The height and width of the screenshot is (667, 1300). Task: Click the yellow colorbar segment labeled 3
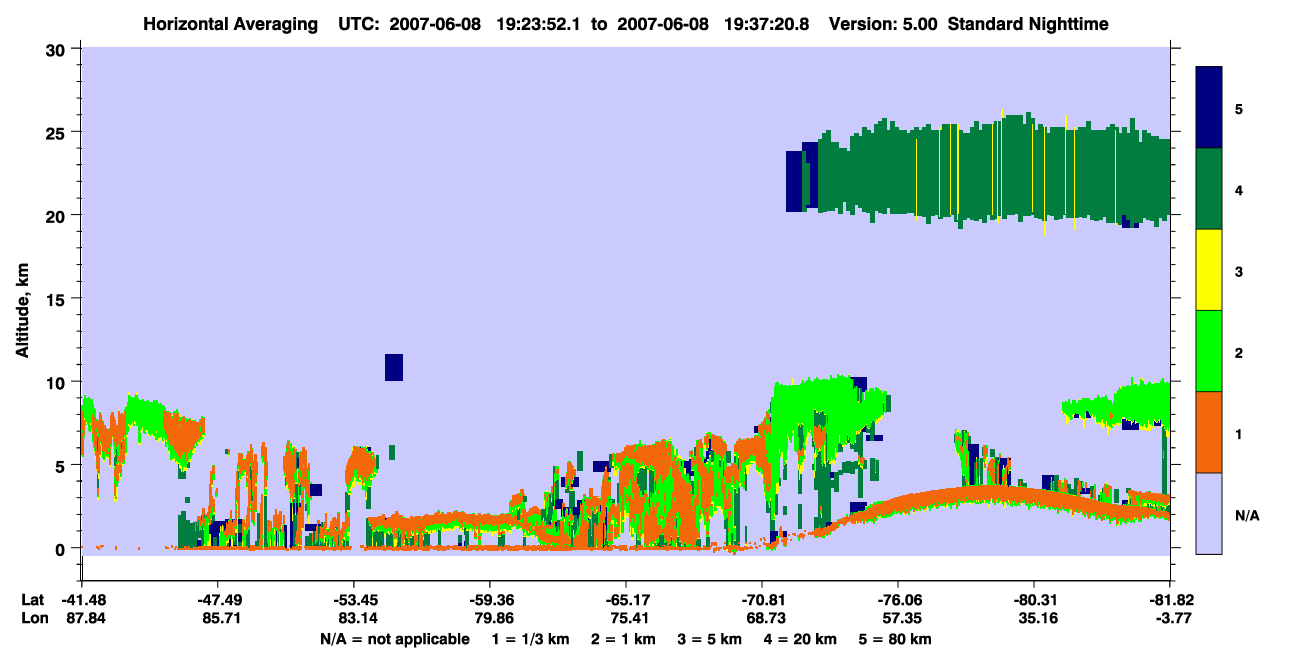click(1209, 270)
